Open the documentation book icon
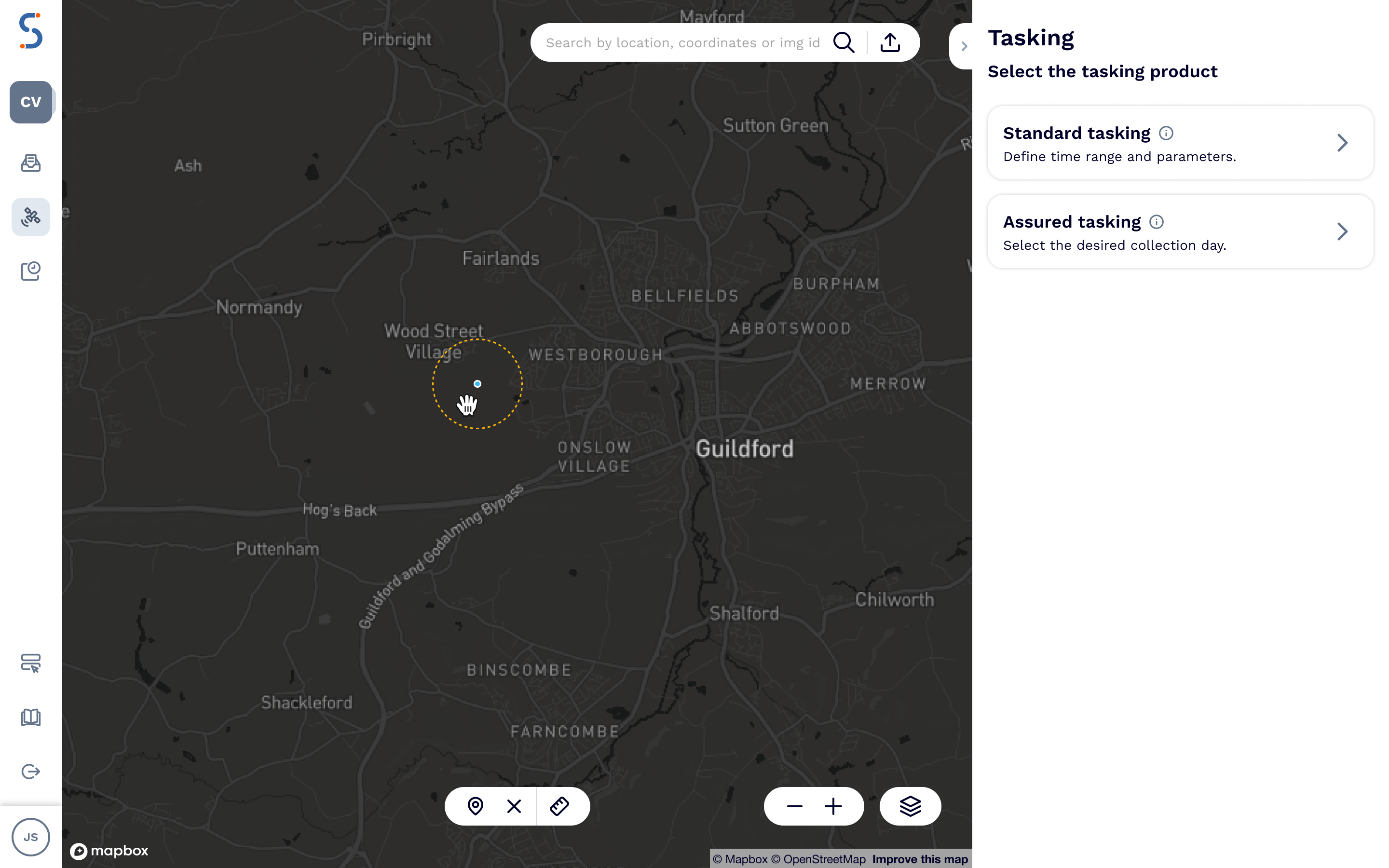 pyautogui.click(x=31, y=717)
